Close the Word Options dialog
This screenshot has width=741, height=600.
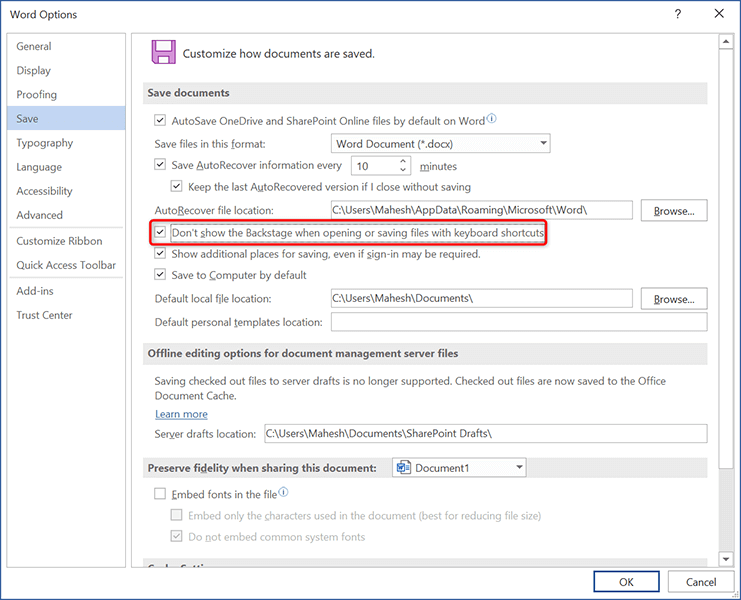[719, 14]
